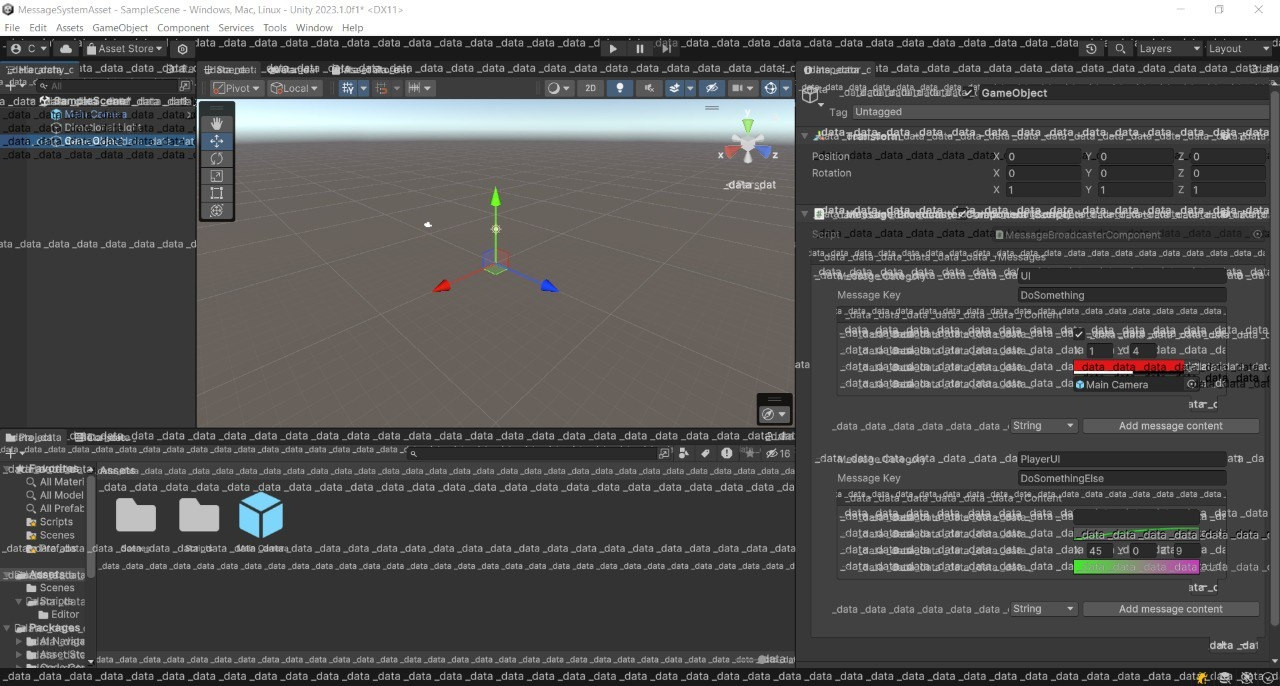The height and width of the screenshot is (686, 1280).
Task: Click the green-magenta gradient swatch
Action: [1135, 567]
